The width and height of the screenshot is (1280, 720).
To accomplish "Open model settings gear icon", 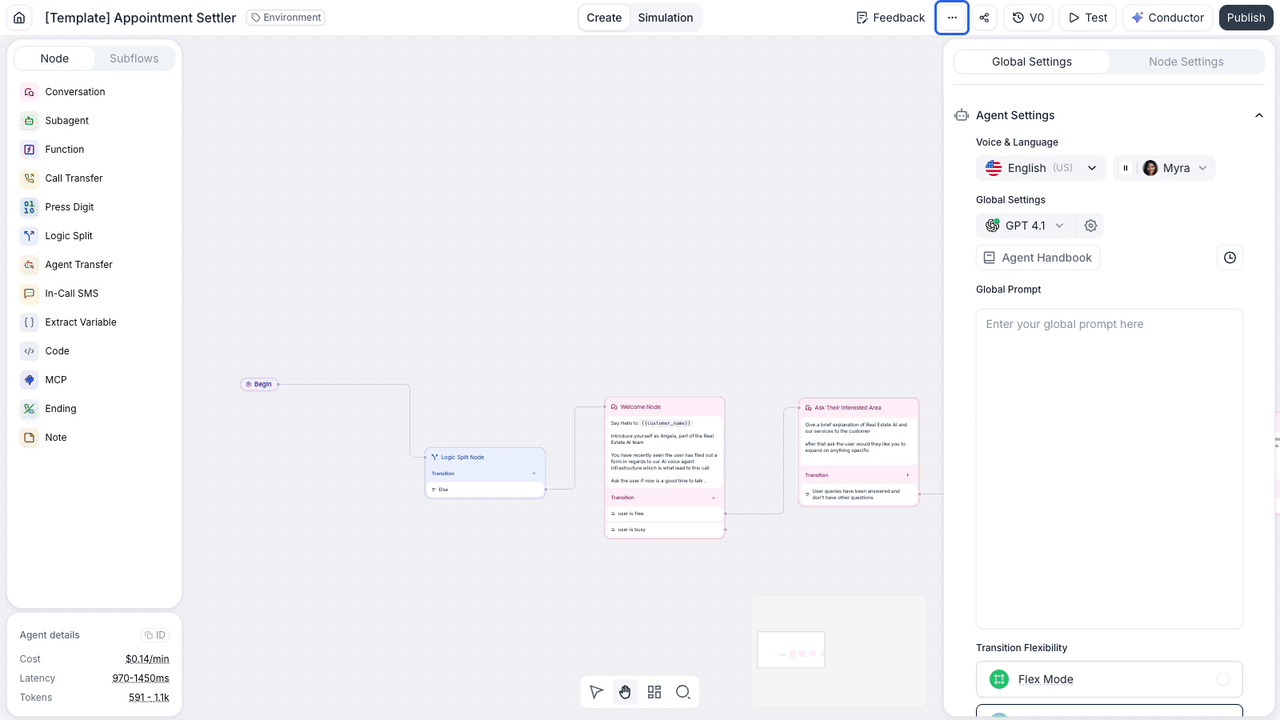I will tap(1091, 226).
